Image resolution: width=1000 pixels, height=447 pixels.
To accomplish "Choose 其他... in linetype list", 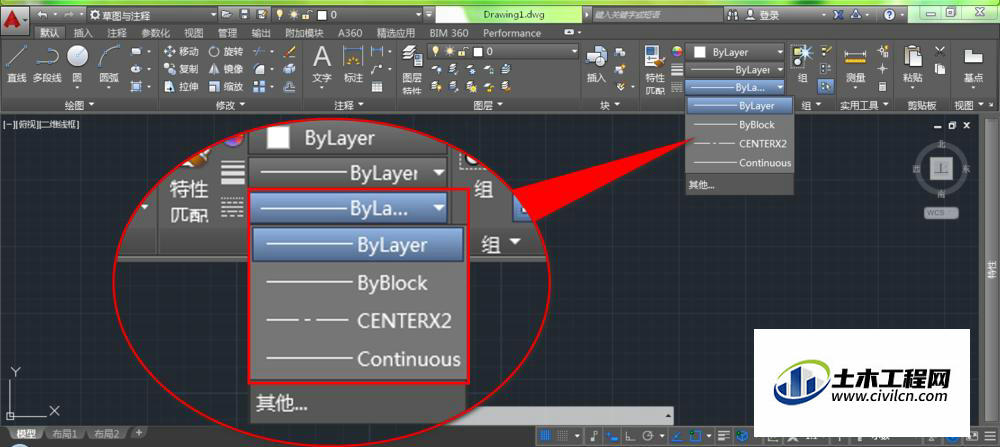I will (x=740, y=186).
